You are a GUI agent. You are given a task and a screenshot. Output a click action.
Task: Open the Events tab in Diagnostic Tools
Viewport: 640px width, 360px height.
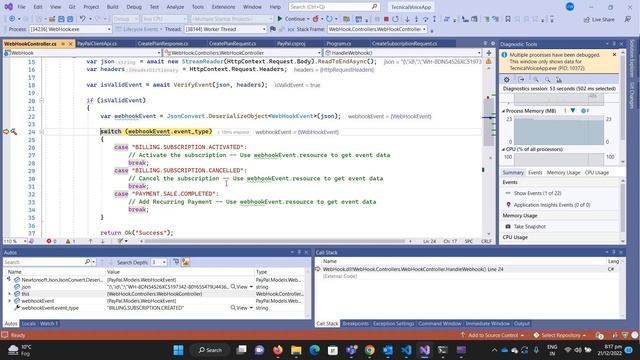click(x=535, y=173)
